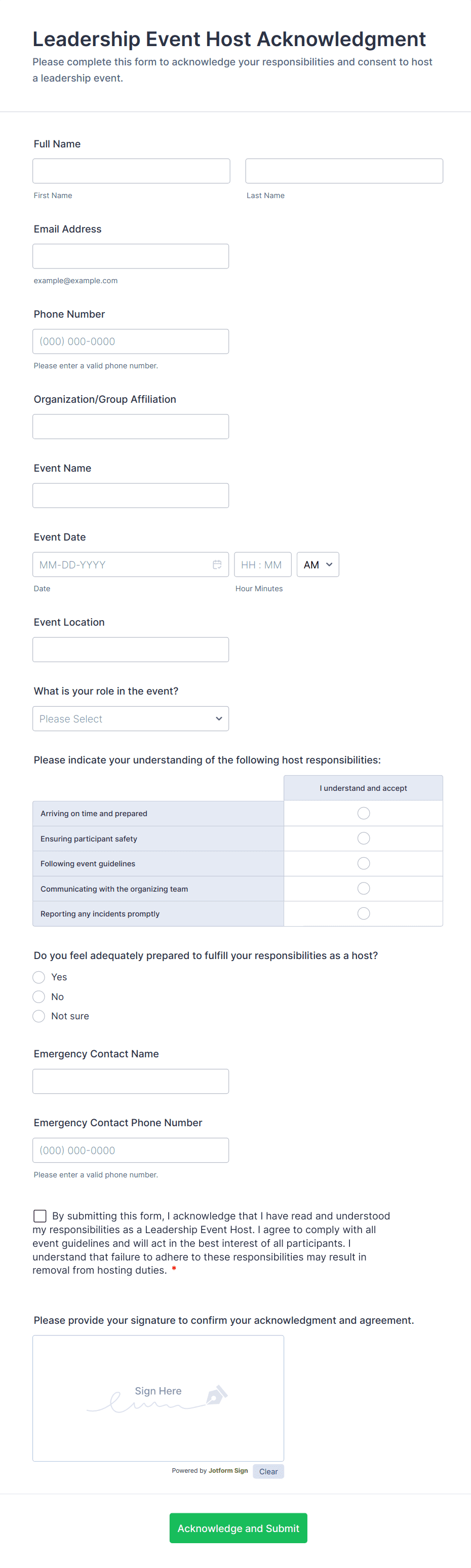Open the Jotform Sign link
The image size is (471, 1568).
click(228, 1471)
